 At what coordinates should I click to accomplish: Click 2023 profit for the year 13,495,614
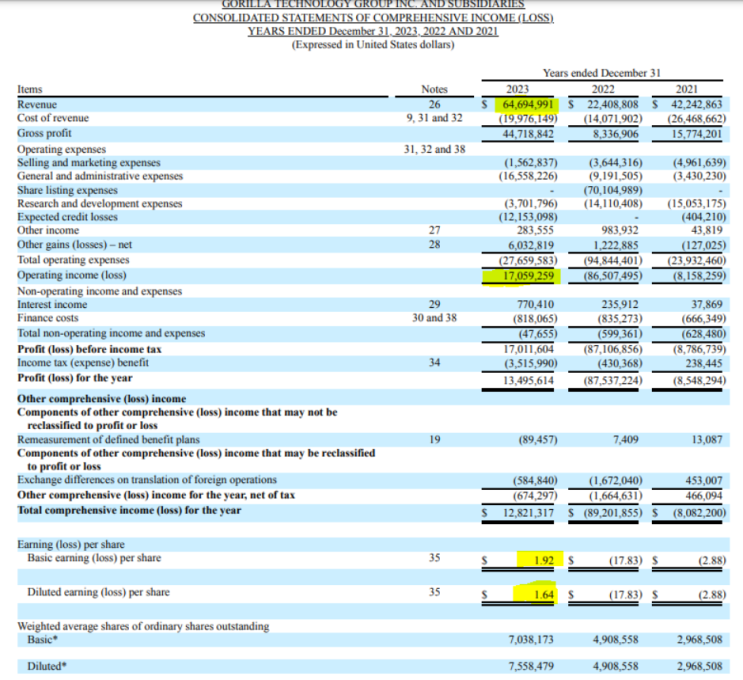(528, 380)
